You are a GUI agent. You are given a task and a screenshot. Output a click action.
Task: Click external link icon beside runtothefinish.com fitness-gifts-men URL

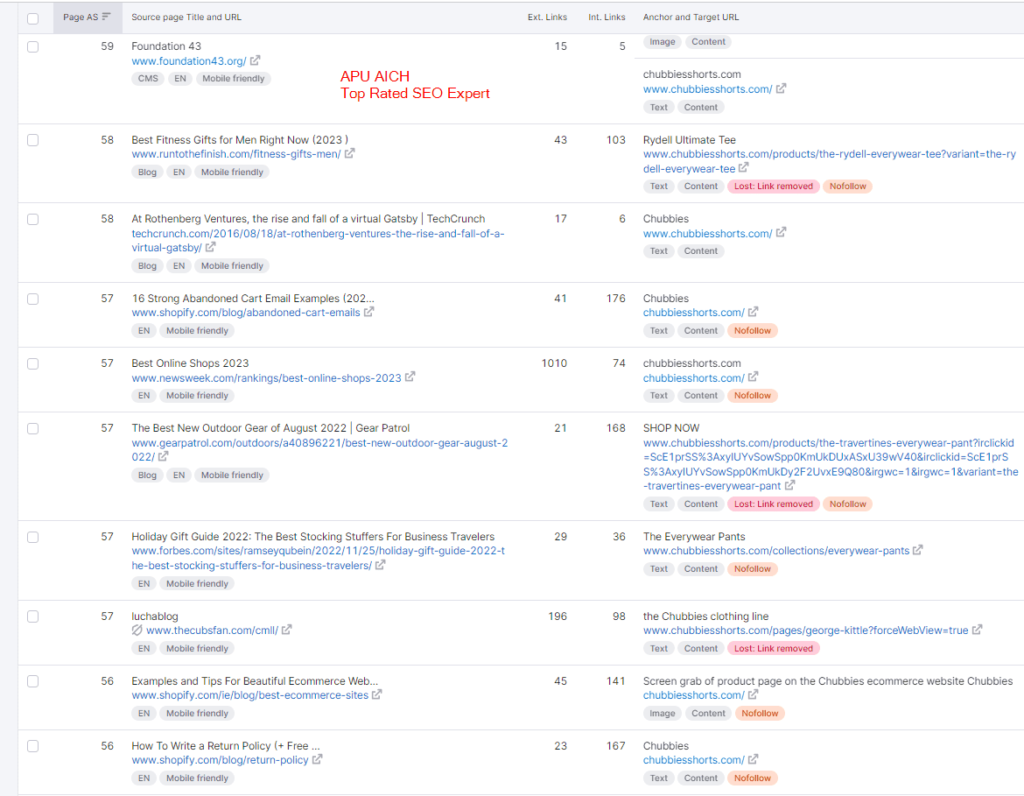(349, 154)
